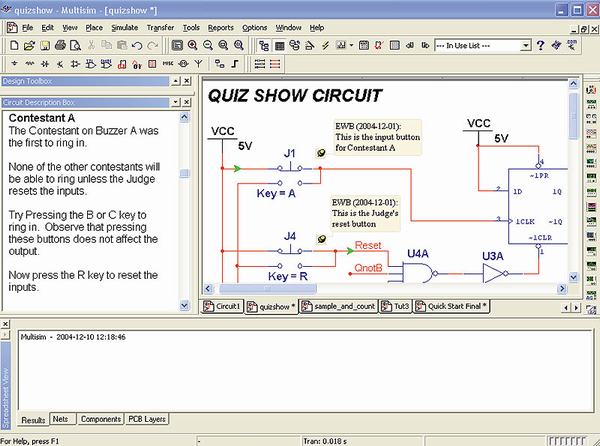600x446 pixels.
Task: Toggle the J4 reset switch for Key R
Action: [x=289, y=251]
